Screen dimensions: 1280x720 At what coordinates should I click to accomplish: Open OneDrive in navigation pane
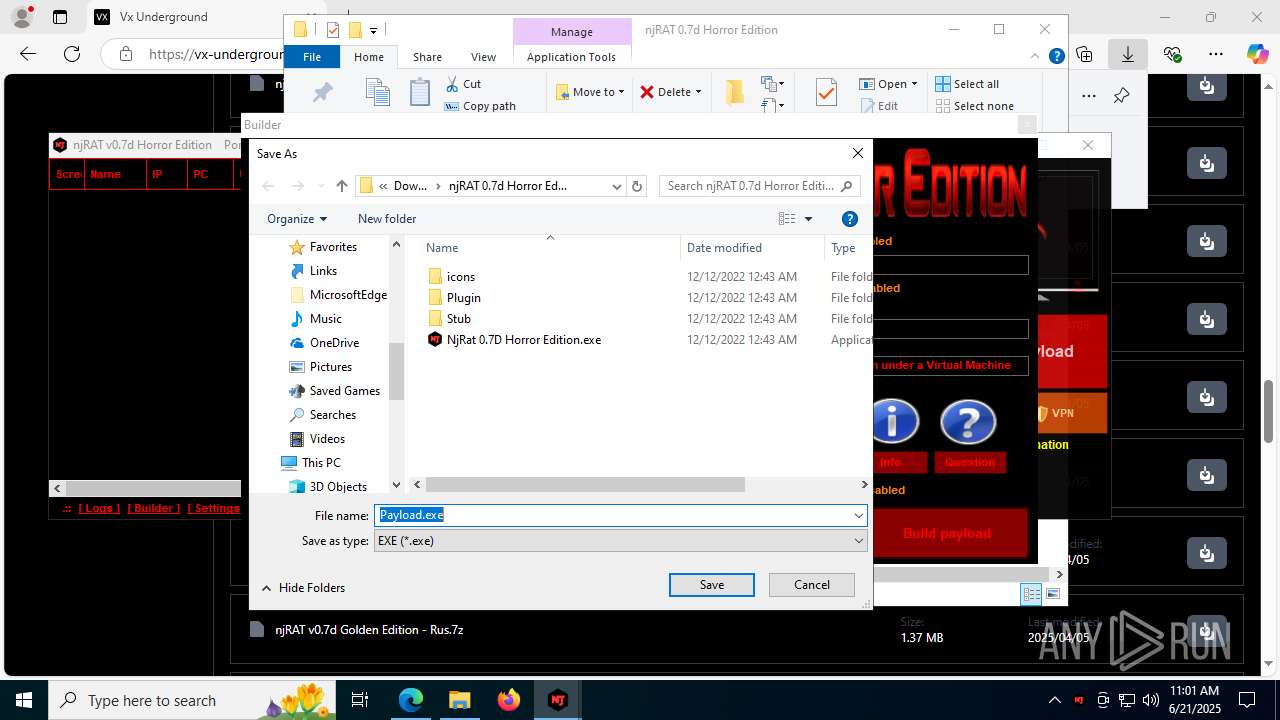point(334,343)
